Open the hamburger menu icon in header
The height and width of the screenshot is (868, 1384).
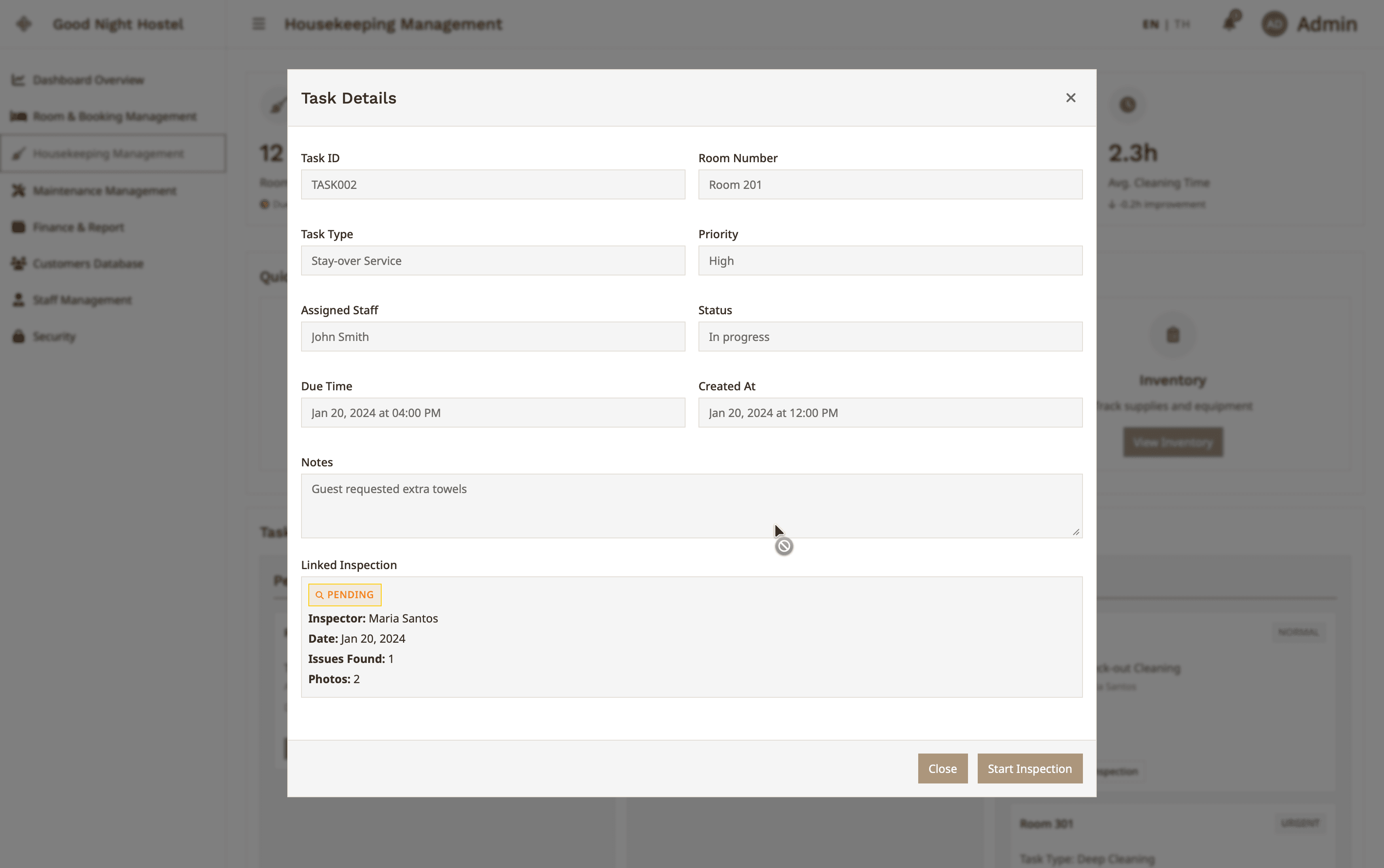(x=259, y=24)
